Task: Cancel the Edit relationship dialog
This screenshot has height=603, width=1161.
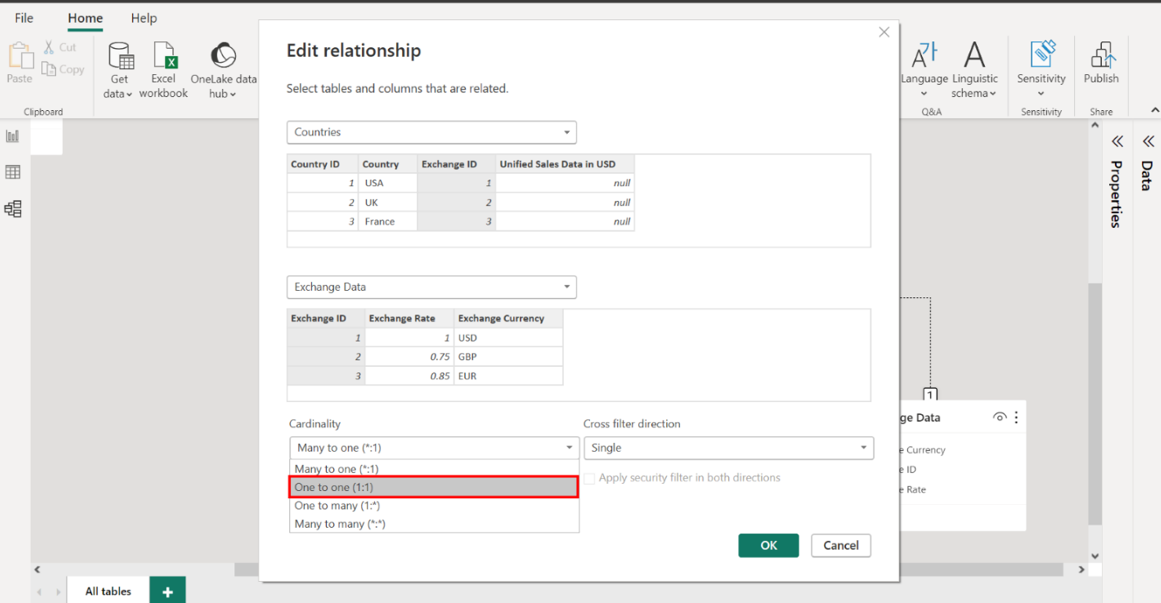Action: 840,545
